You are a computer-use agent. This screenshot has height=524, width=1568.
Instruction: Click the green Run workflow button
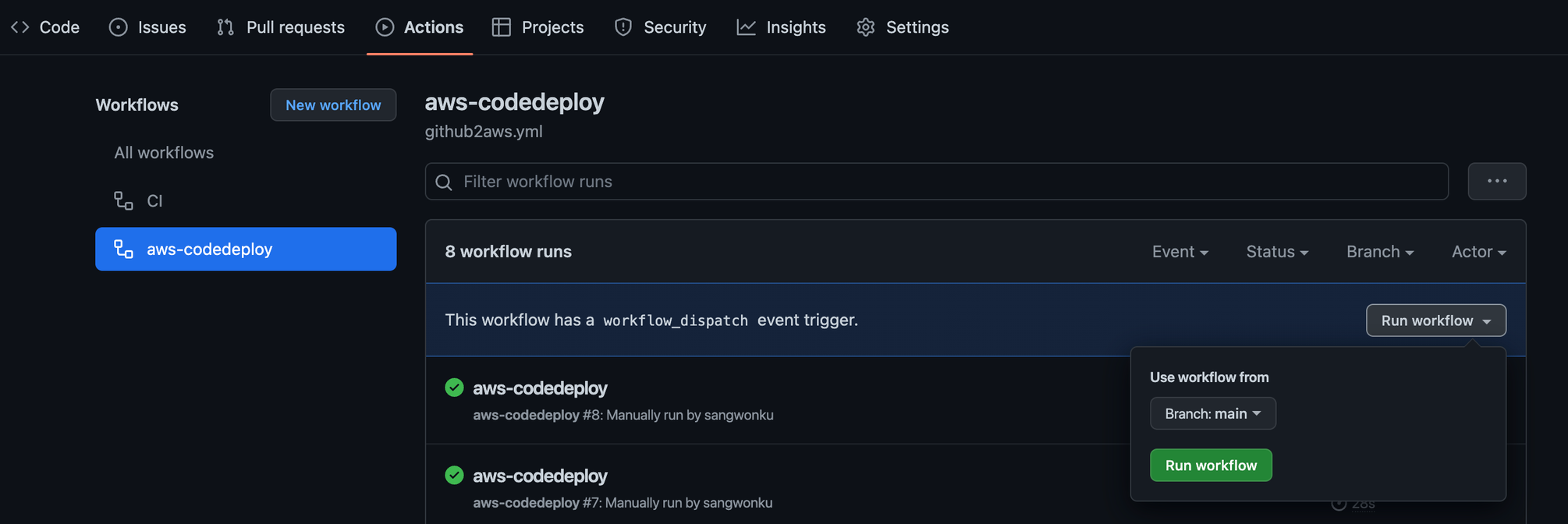click(1211, 465)
